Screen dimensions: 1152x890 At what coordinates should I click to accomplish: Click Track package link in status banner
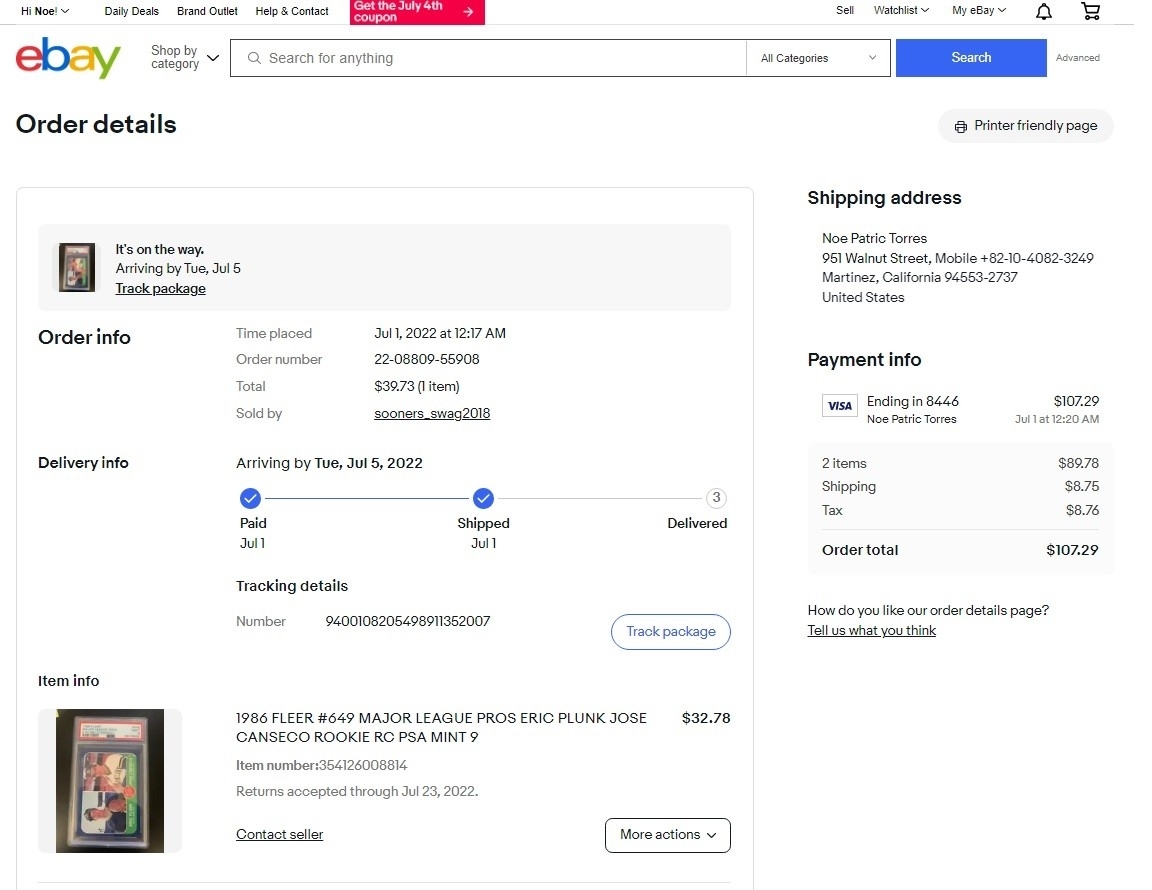pyautogui.click(x=160, y=289)
